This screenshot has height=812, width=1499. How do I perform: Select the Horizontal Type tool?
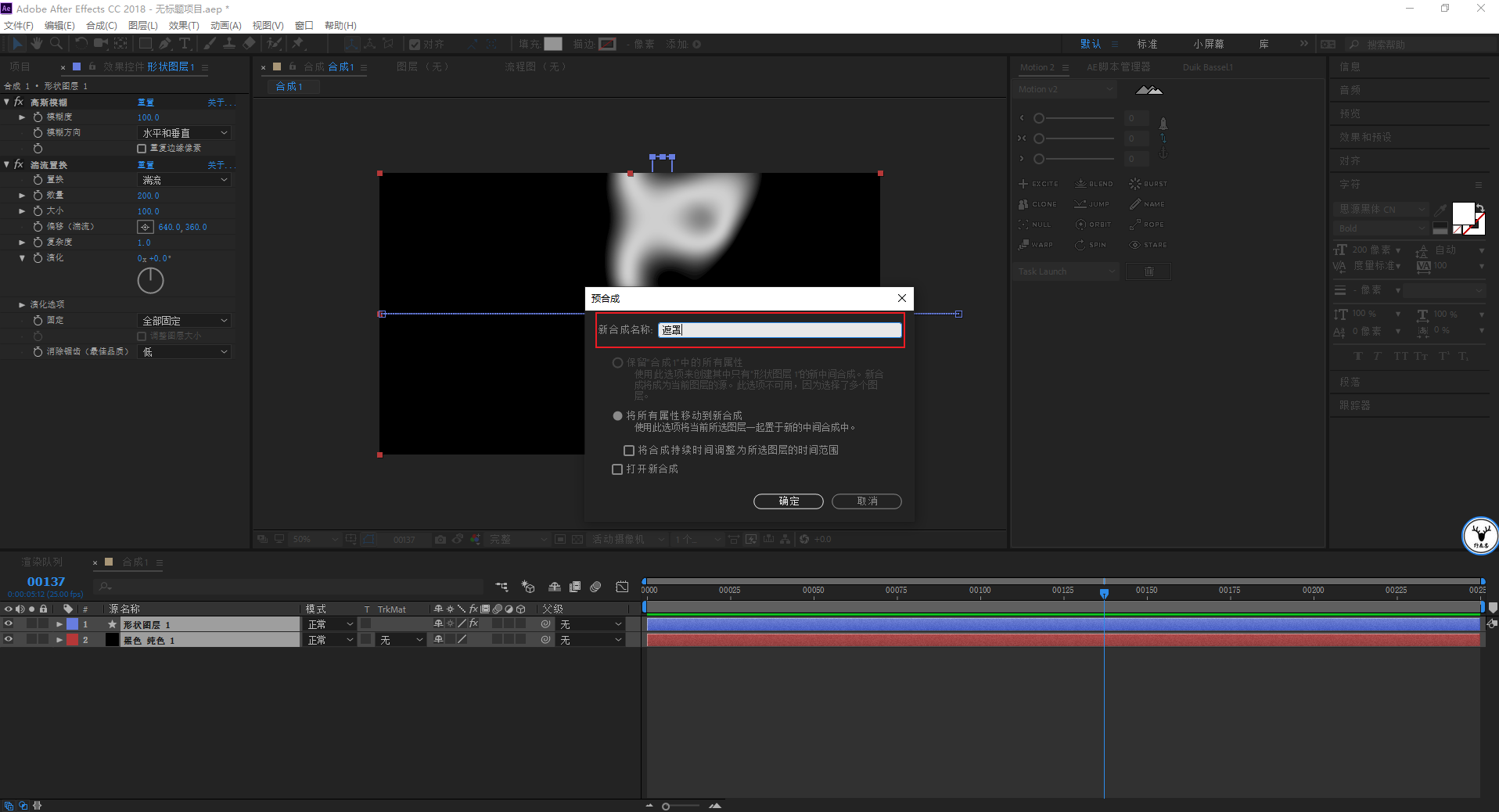[185, 44]
